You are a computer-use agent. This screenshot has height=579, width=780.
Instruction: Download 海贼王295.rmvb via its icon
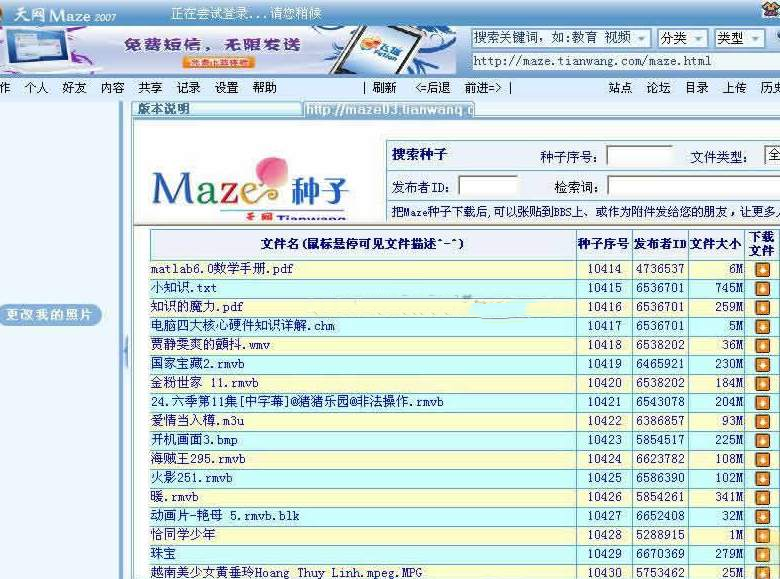762,460
